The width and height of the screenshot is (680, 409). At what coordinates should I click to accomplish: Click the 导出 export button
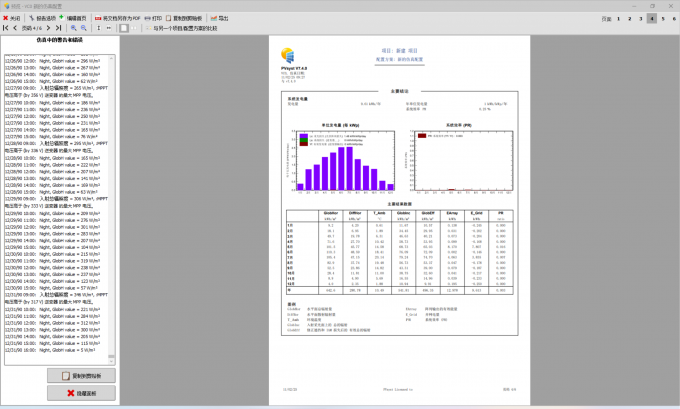[x=219, y=18]
